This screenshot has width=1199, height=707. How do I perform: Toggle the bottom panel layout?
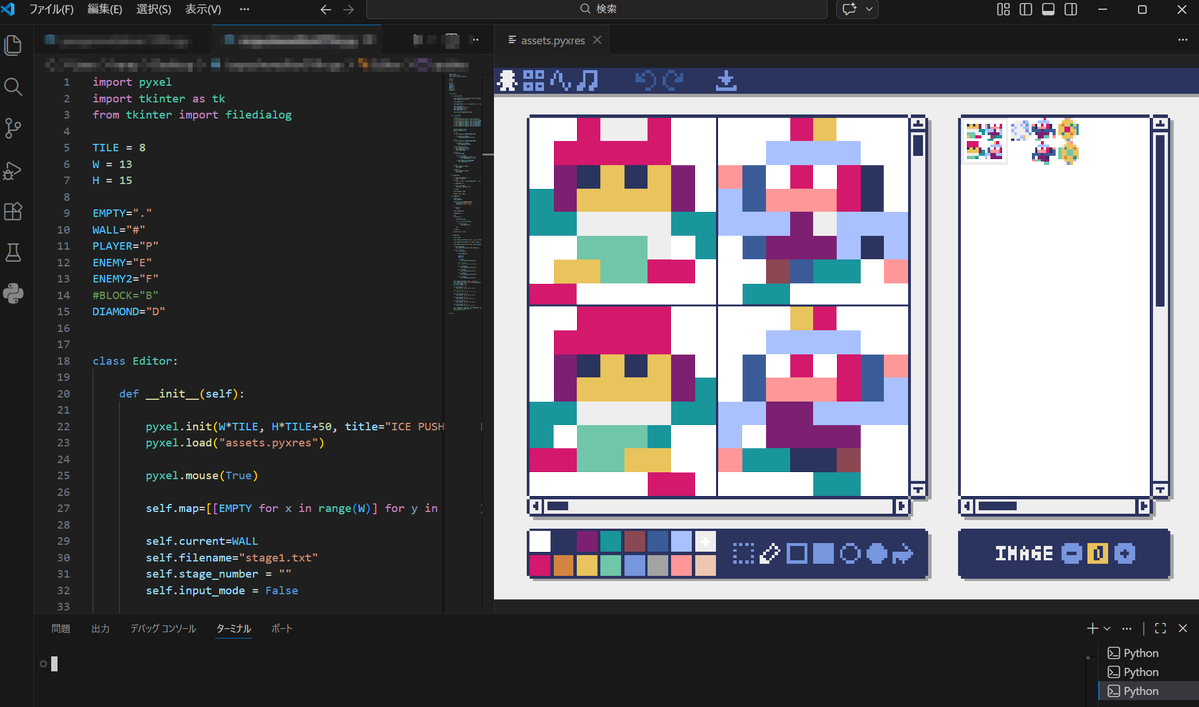click(1048, 9)
